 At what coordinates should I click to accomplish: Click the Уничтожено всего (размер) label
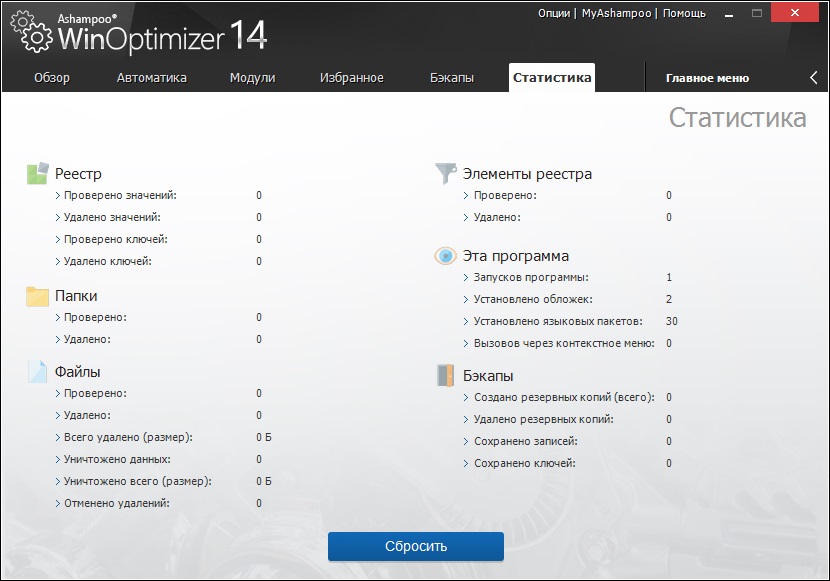point(138,482)
